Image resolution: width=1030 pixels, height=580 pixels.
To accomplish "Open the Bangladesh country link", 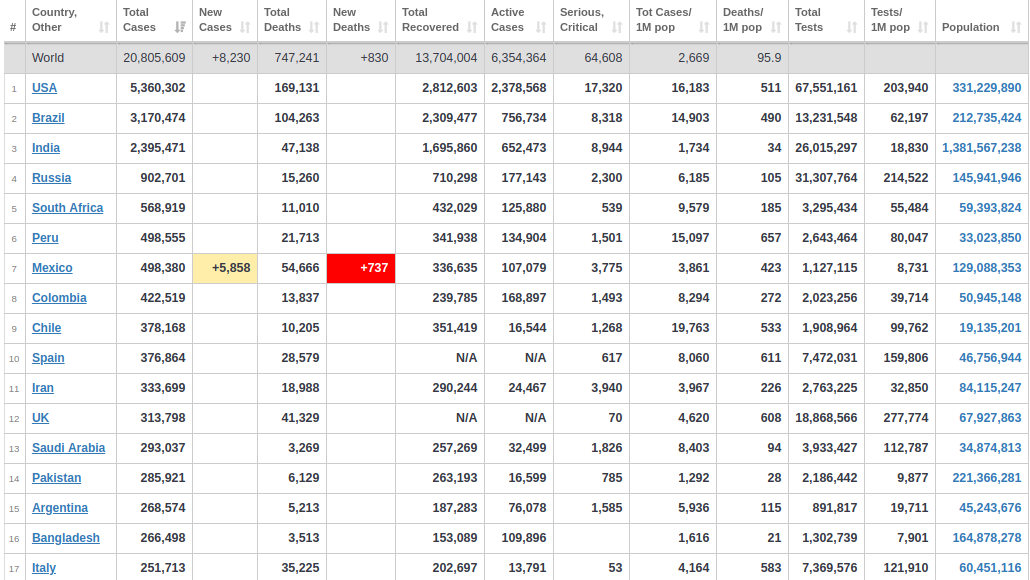I will coord(66,538).
